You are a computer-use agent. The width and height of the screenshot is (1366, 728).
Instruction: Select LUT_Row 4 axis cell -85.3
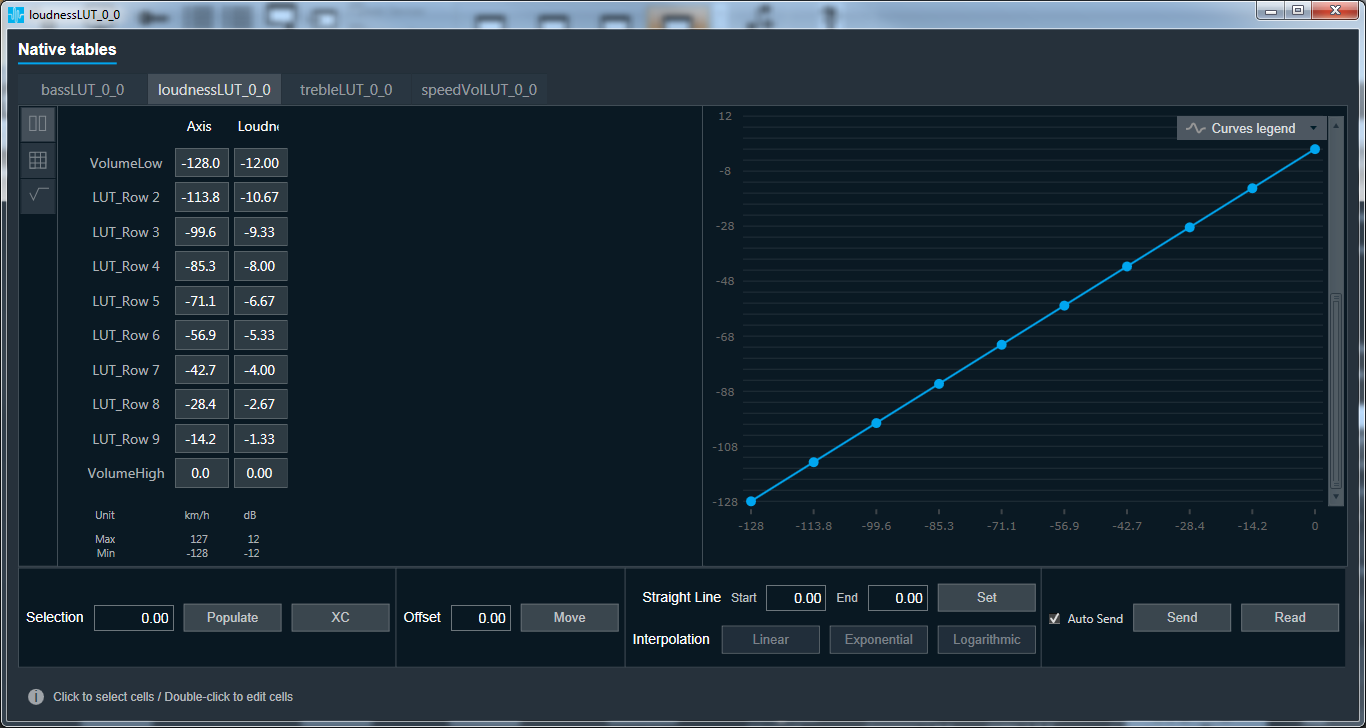[x=202, y=267]
